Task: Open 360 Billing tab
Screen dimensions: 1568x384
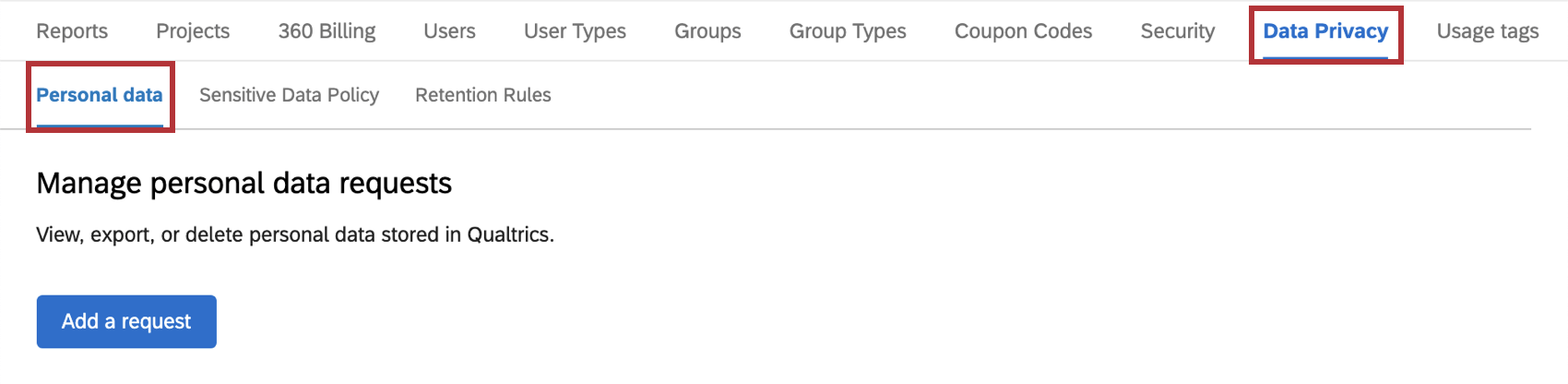Action: click(327, 31)
